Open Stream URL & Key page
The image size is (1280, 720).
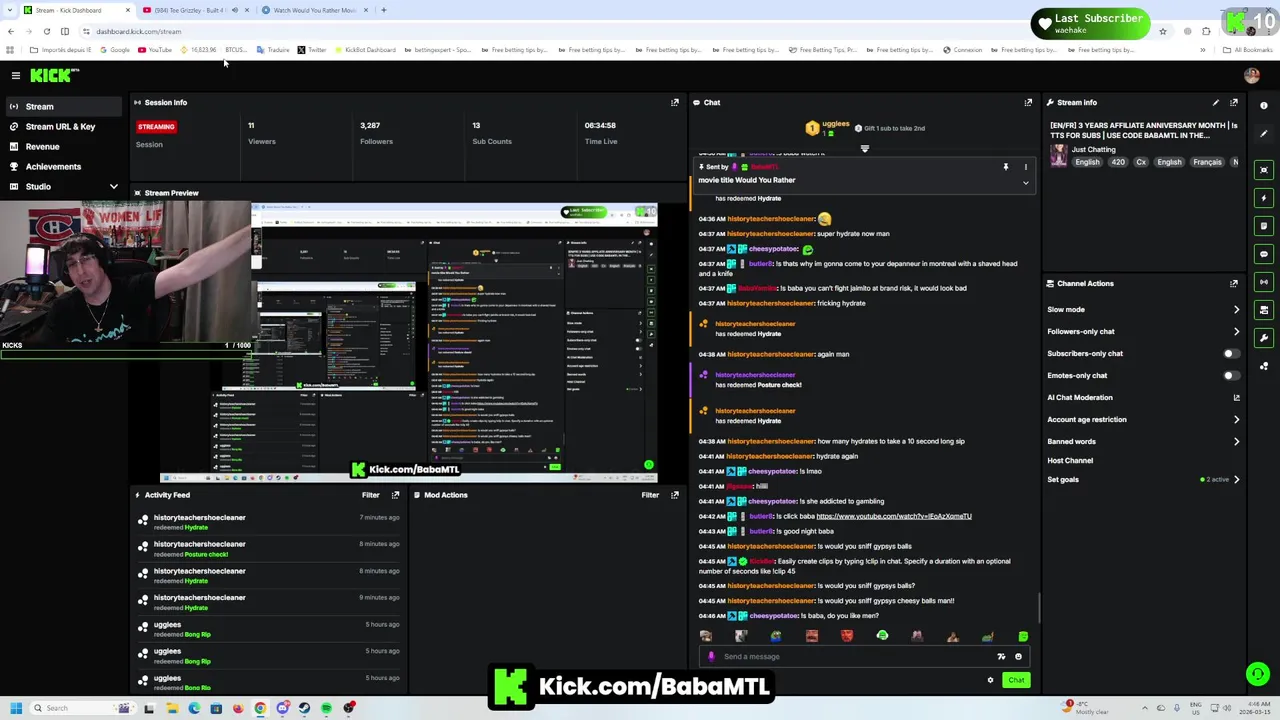(x=60, y=126)
